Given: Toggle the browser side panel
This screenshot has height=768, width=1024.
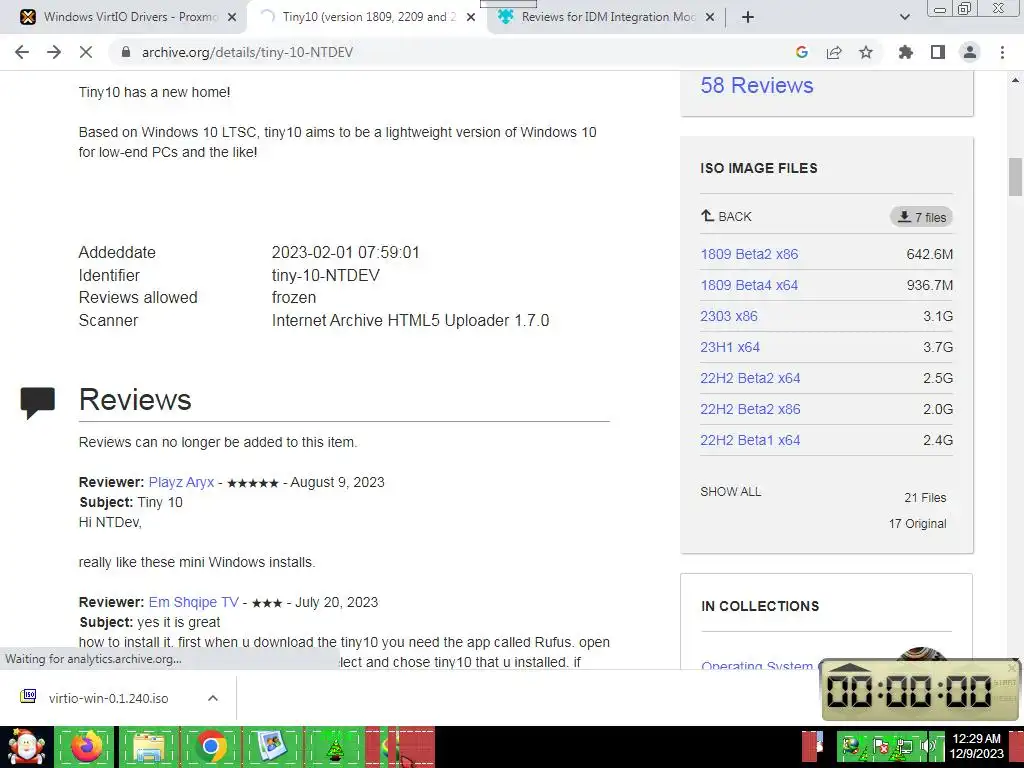Looking at the screenshot, I should click(x=938, y=52).
